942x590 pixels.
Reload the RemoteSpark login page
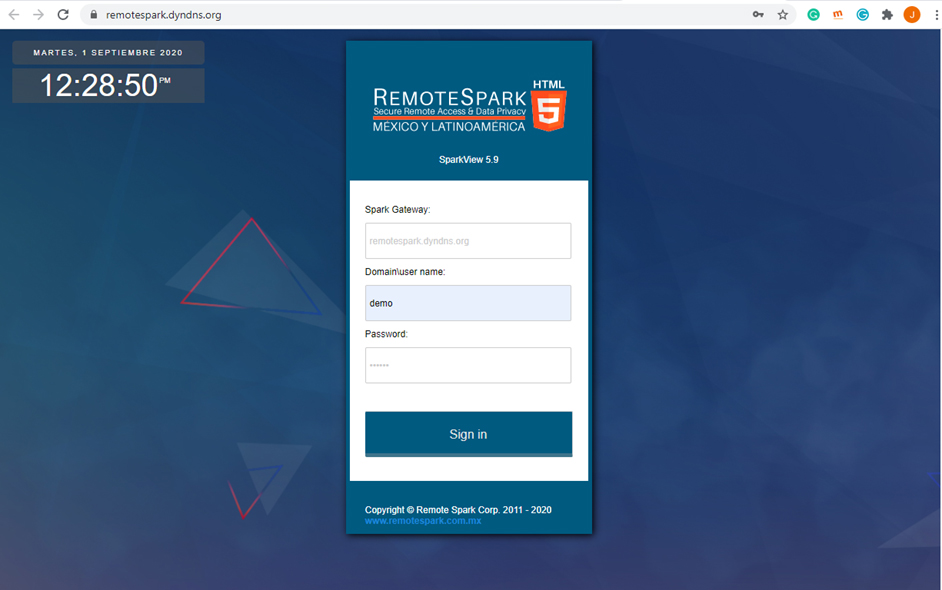(x=63, y=15)
